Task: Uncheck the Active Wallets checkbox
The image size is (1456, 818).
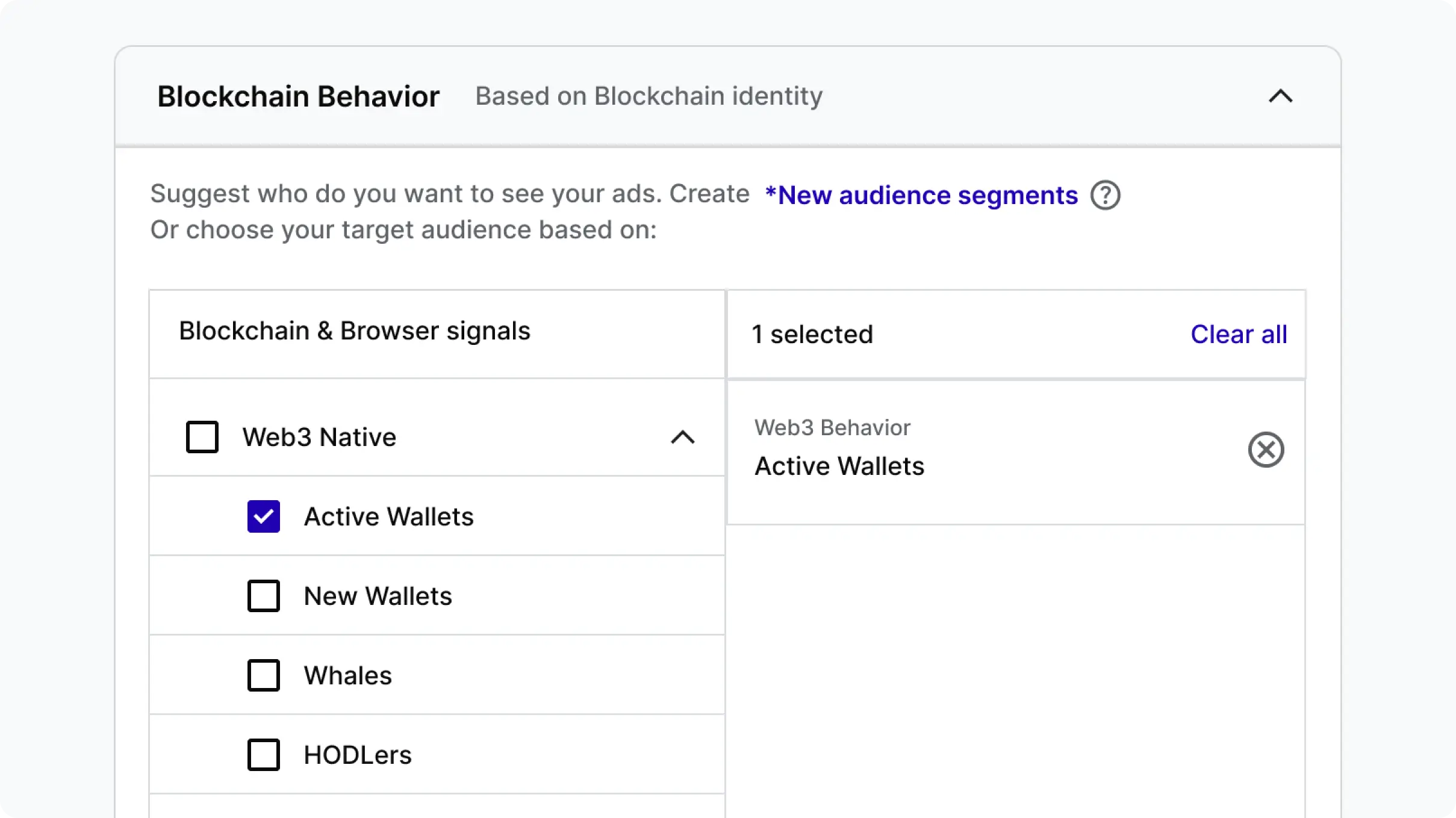Action: [264, 516]
